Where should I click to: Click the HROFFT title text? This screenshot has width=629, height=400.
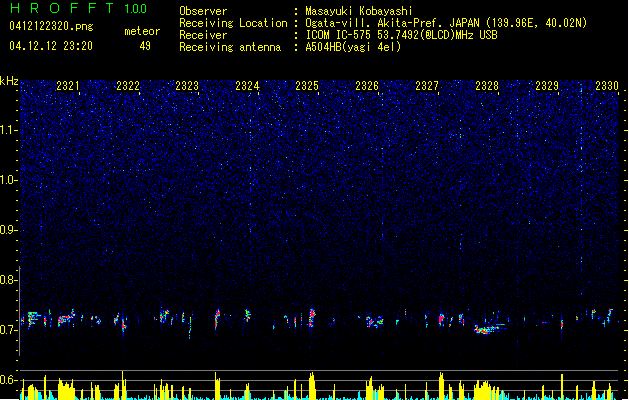pyautogui.click(x=62, y=8)
